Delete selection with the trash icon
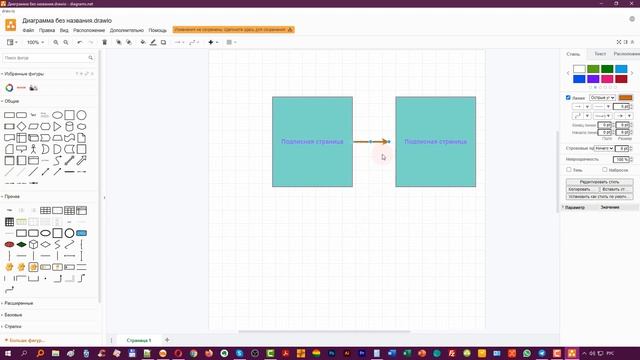The image size is (640, 360). [104, 42]
